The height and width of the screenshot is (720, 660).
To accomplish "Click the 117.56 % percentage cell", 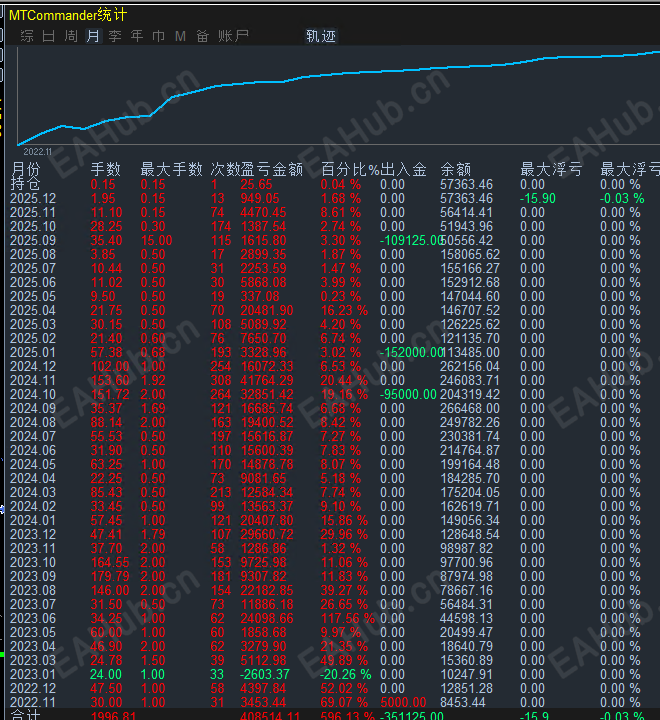I will (347, 619).
